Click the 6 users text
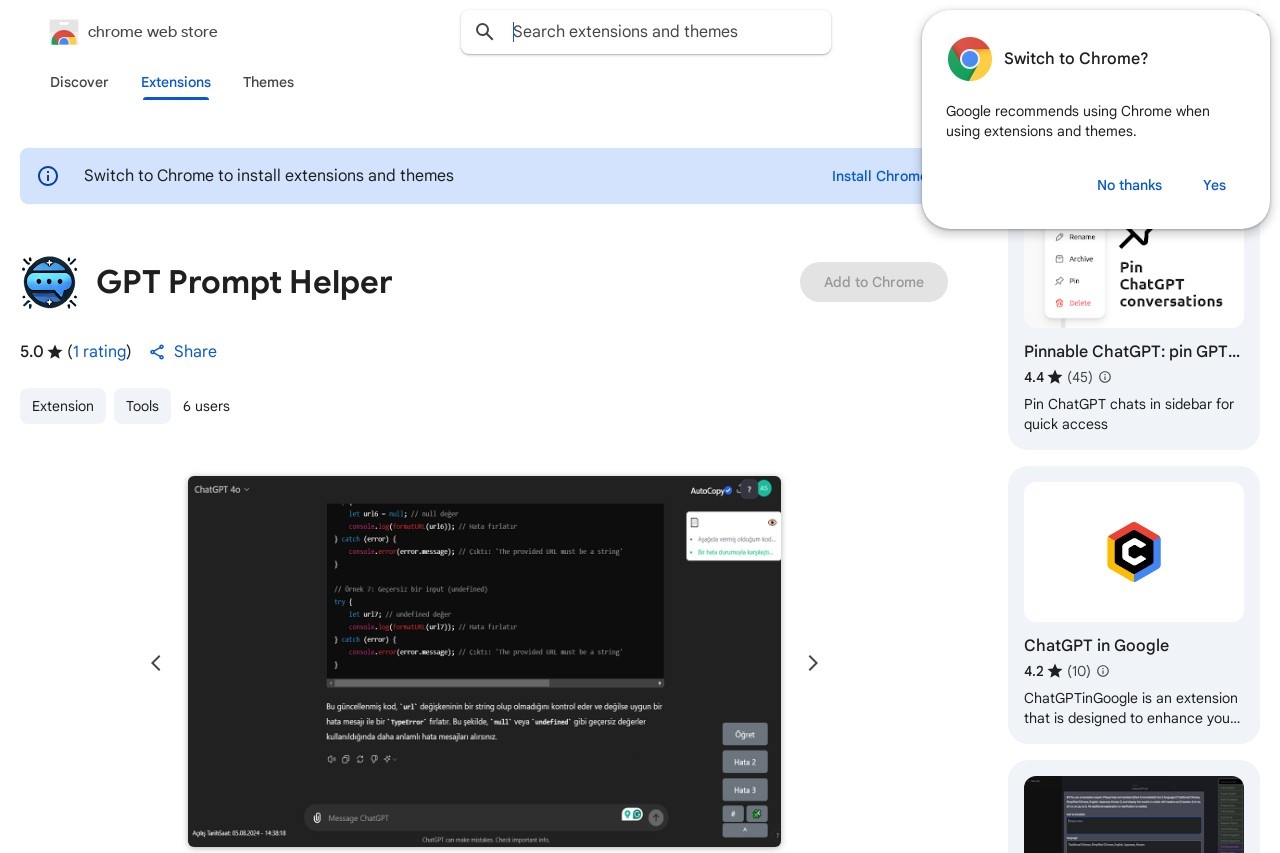Viewport: 1280px width, 853px height. point(206,406)
